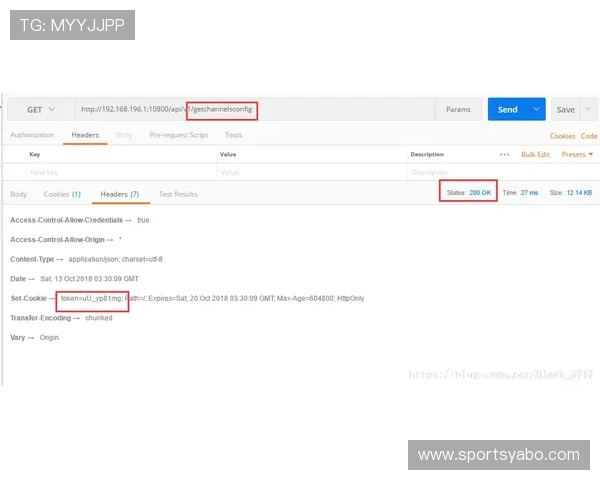600x480 pixels.
Task: Open the Params editor
Action: pos(458,109)
